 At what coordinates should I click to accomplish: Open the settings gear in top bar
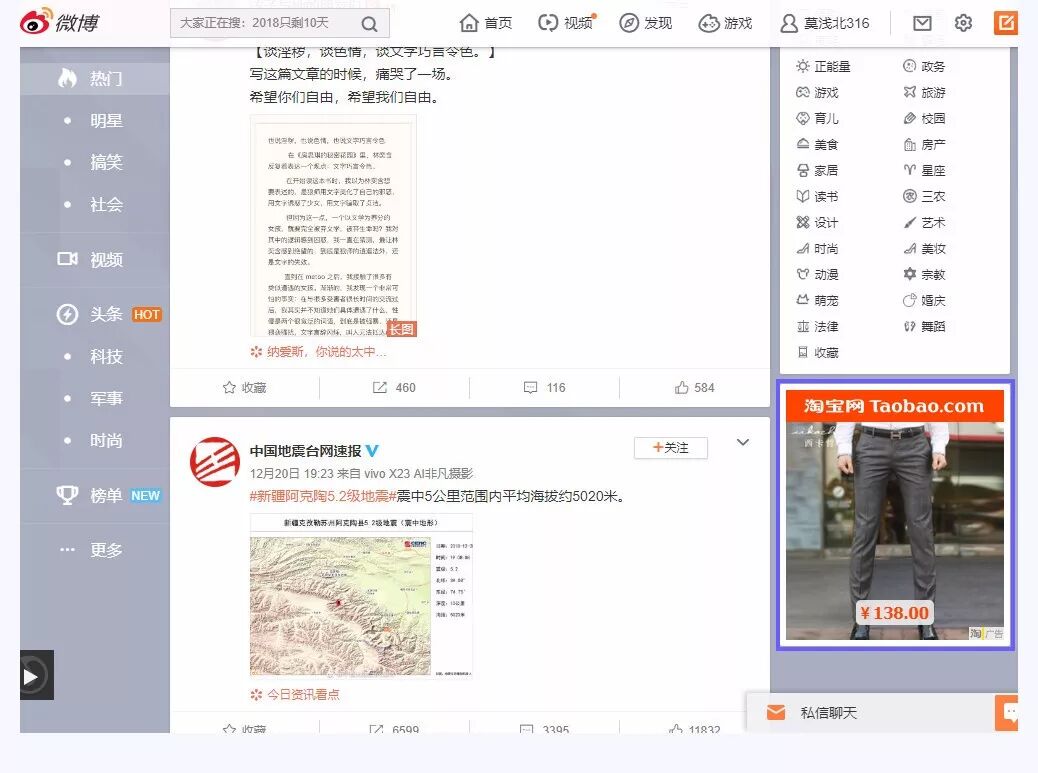(x=962, y=22)
